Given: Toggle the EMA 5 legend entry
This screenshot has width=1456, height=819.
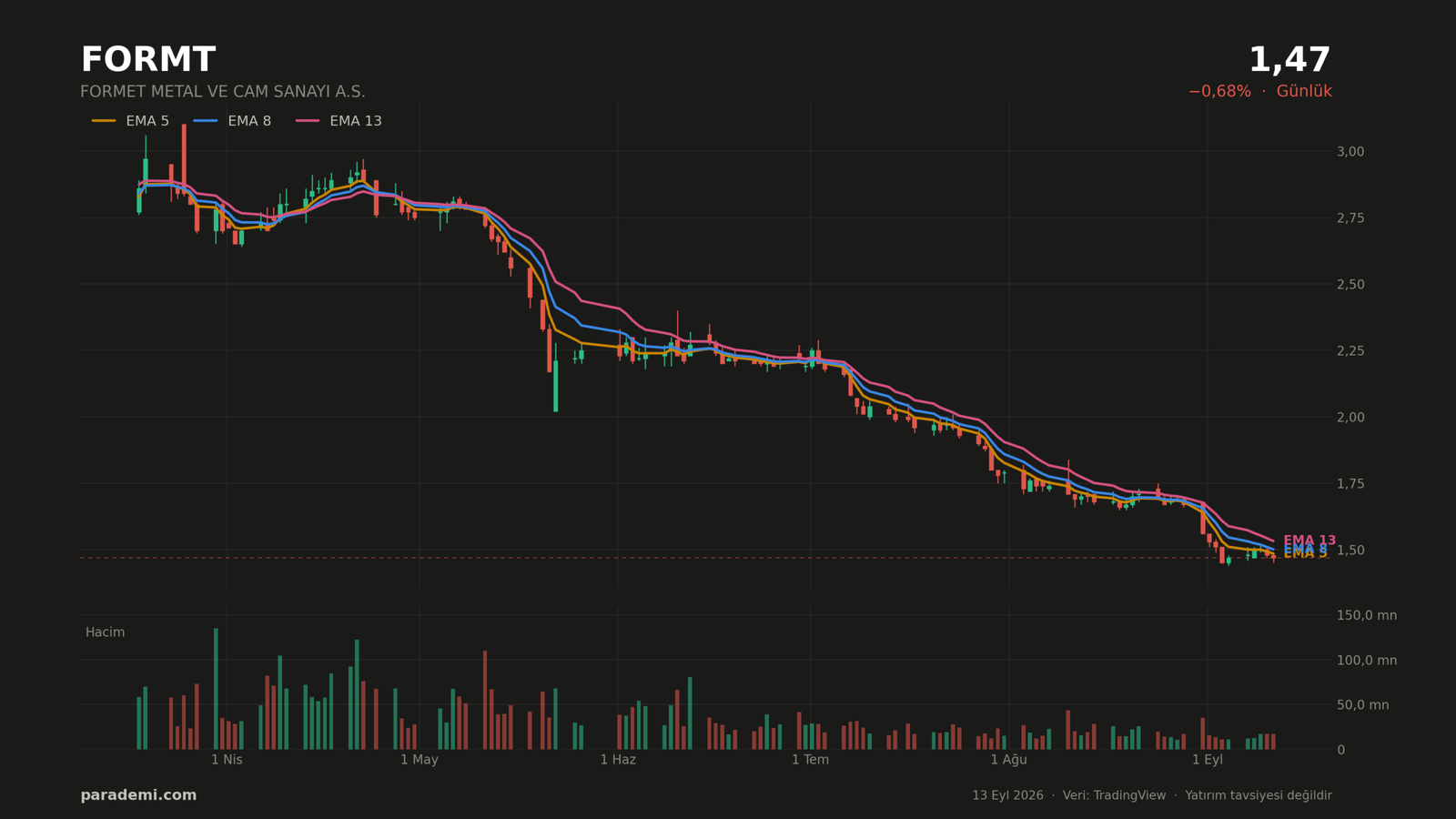Looking at the screenshot, I should (x=130, y=121).
